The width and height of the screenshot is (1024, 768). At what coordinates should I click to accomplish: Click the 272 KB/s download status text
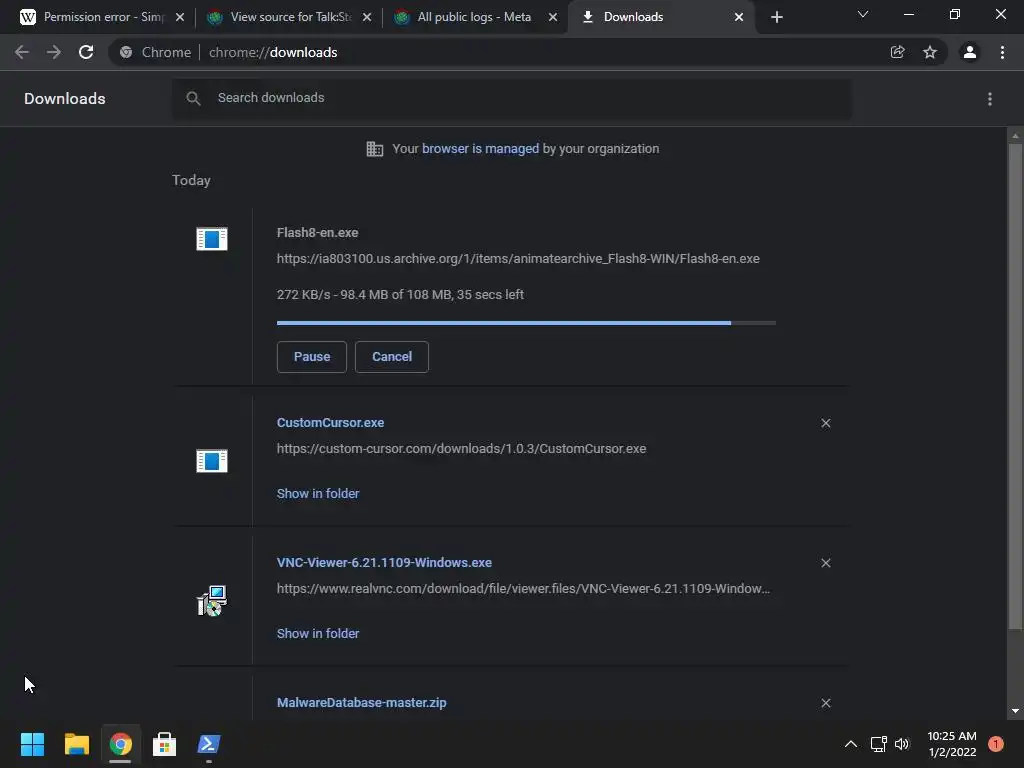coord(400,295)
